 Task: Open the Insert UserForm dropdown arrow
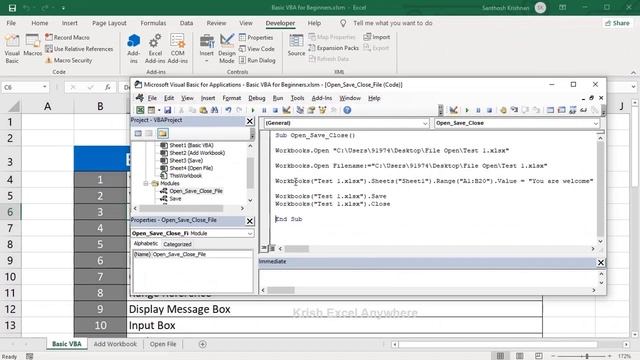[159, 110]
